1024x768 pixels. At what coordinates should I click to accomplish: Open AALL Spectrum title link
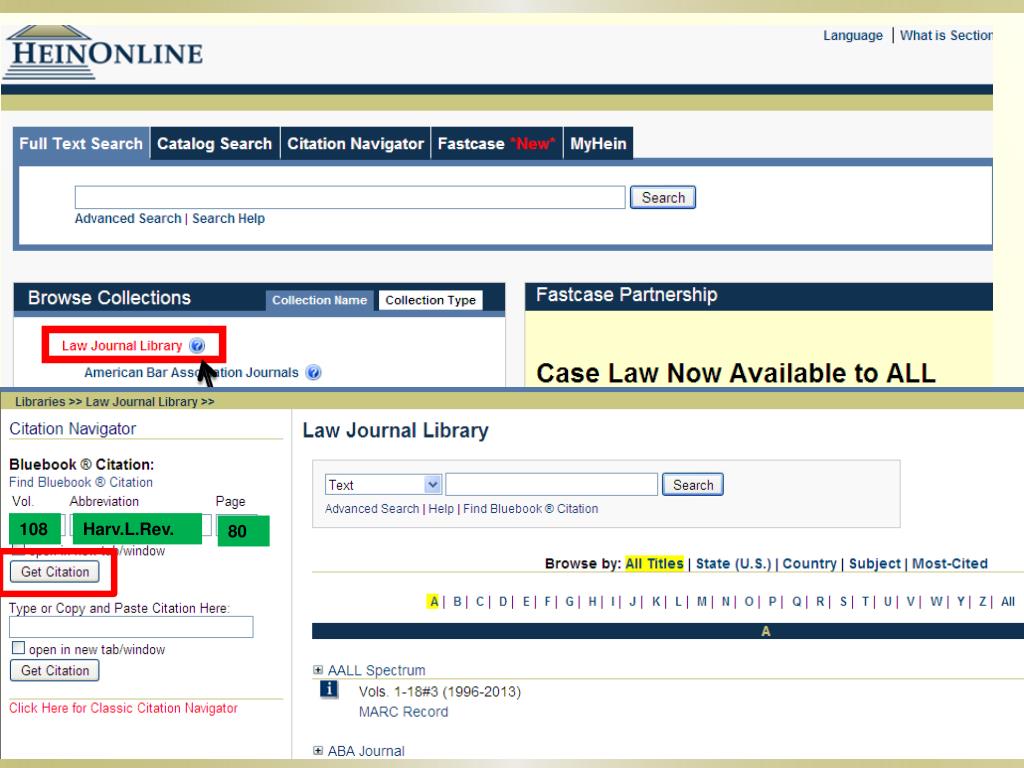(376, 670)
